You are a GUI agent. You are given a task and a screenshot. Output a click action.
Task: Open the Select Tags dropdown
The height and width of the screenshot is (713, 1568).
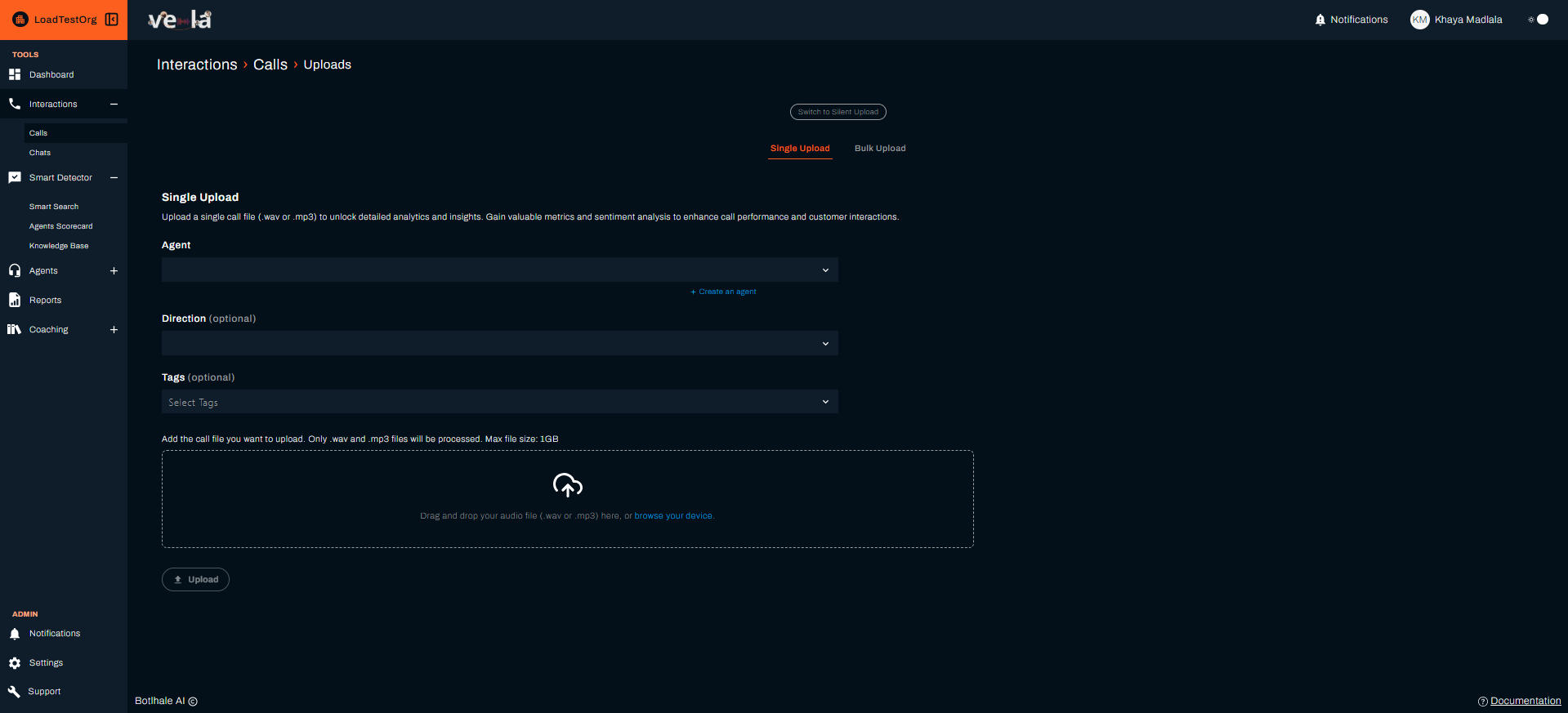click(x=499, y=402)
